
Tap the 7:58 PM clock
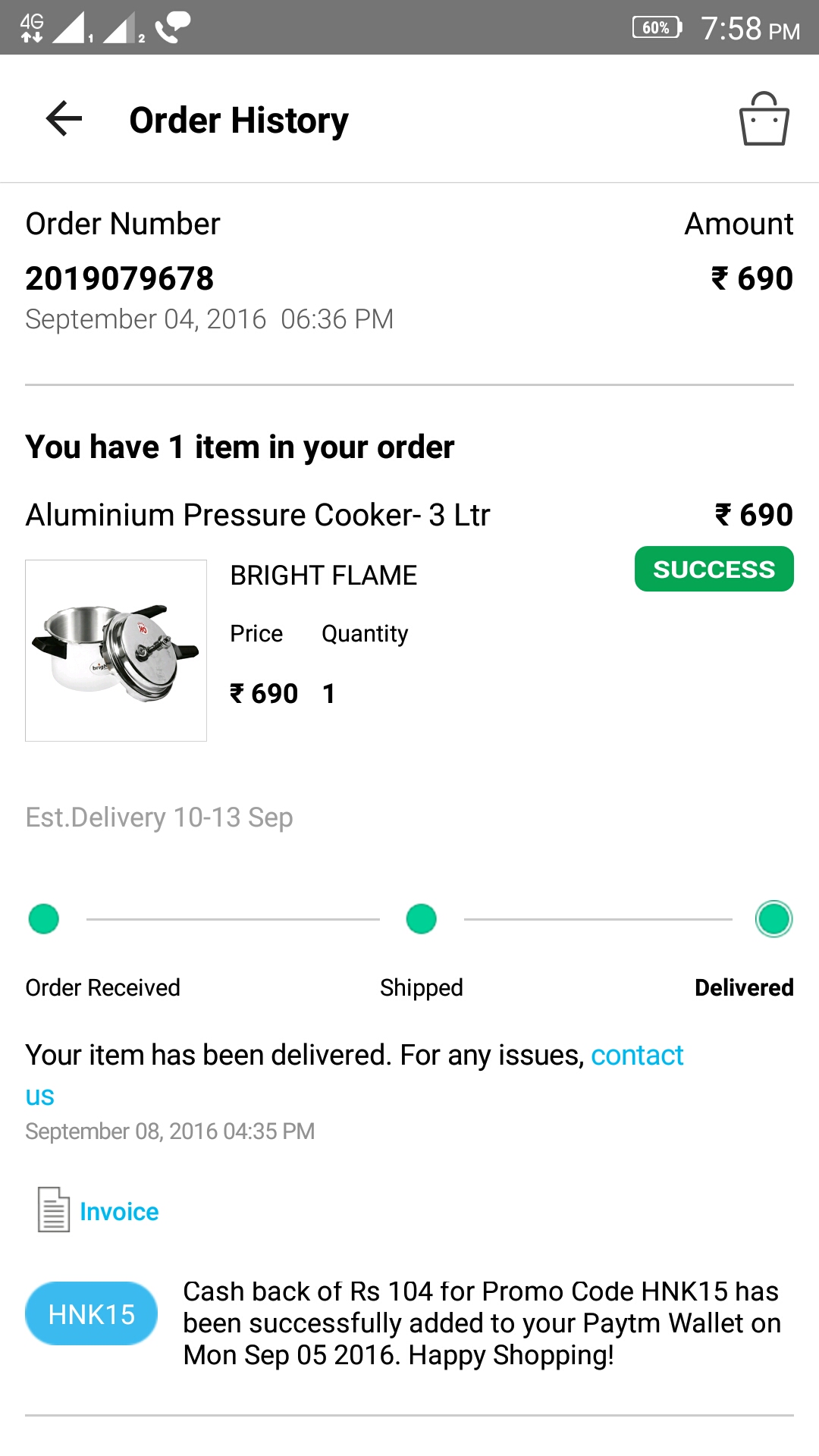click(750, 29)
